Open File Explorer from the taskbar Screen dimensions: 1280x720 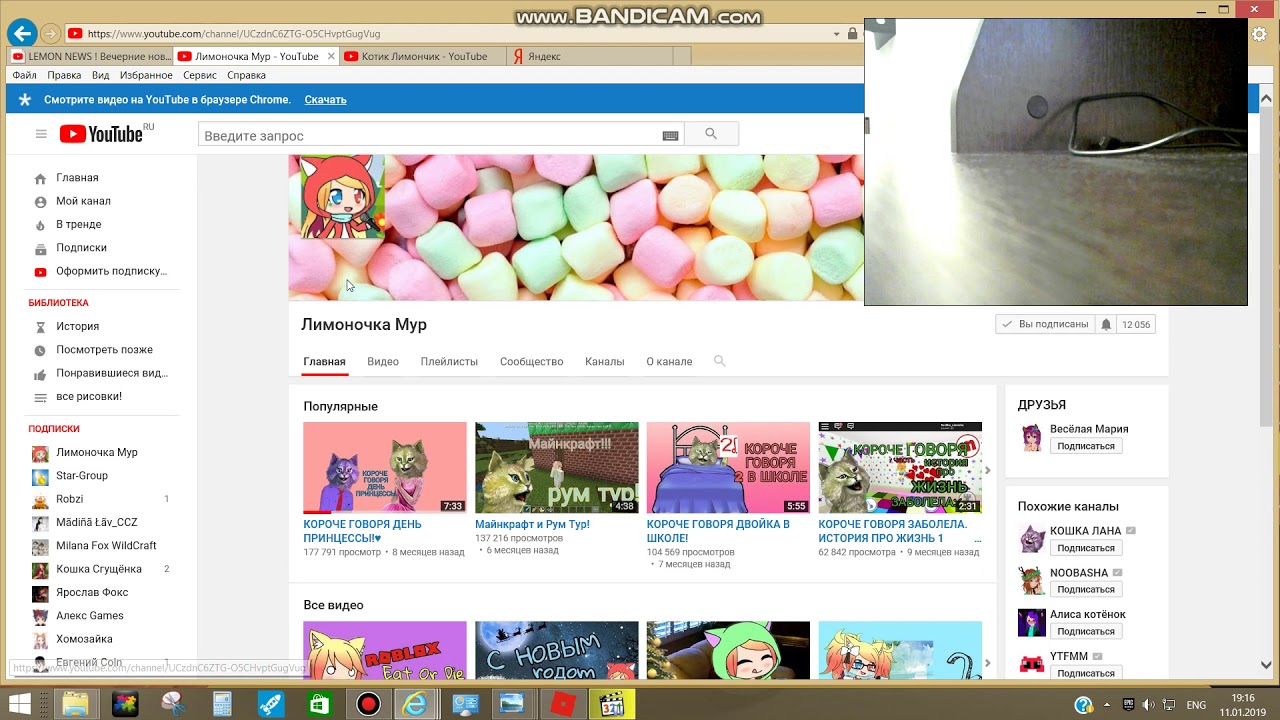pos(76,705)
